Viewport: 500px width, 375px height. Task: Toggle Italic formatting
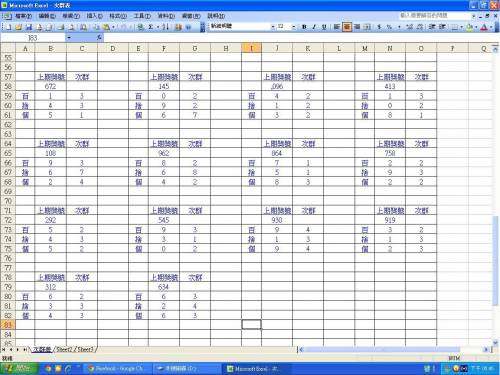(314, 27)
